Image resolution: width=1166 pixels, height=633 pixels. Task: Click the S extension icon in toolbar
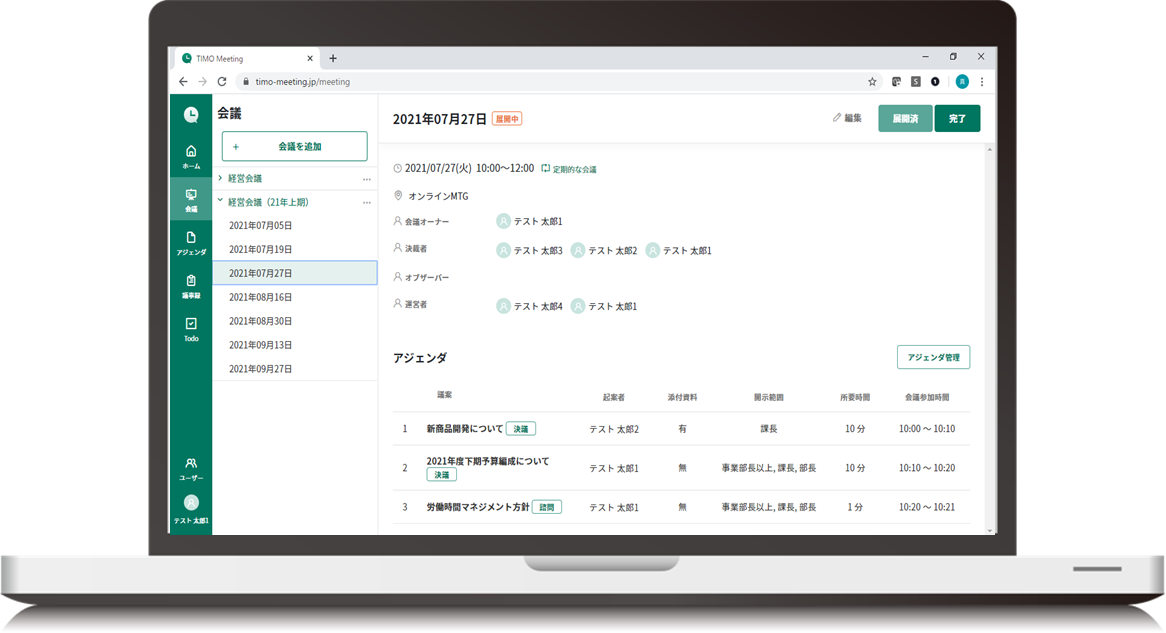pos(915,82)
